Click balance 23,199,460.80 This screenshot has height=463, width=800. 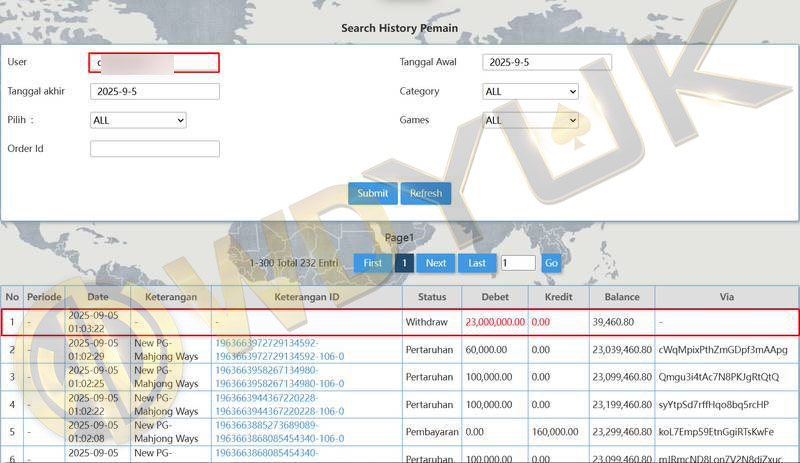[622, 404]
